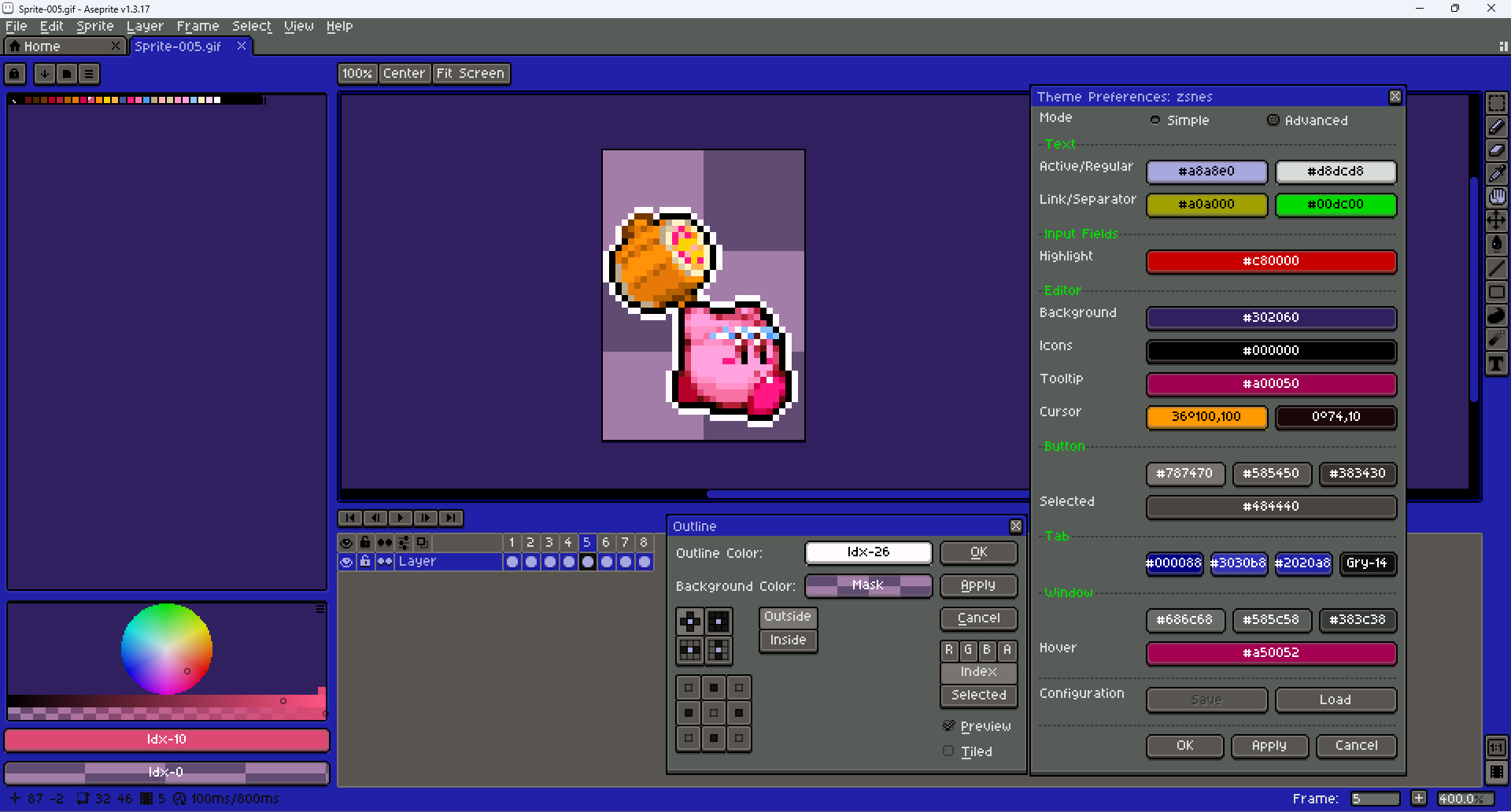Open the File menu
The image size is (1511, 812).
click(17, 27)
